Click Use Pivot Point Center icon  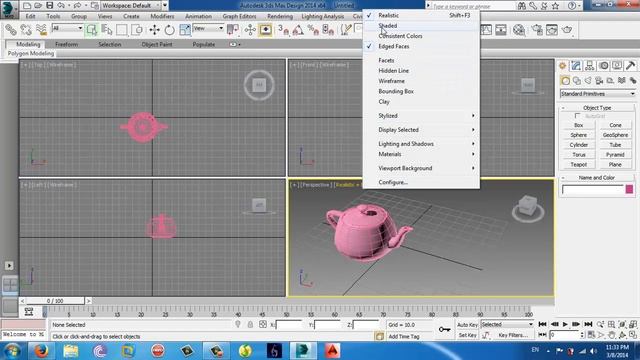point(233,30)
